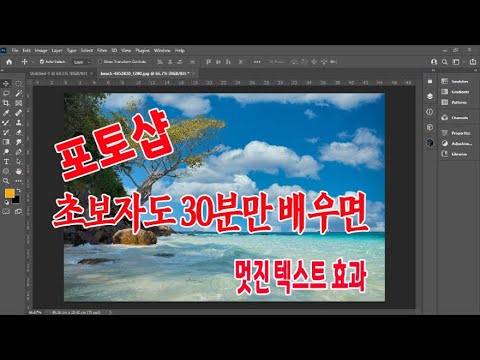Screen dimensions: 480x360
Task: Select the Pen tool
Action: click(19, 152)
